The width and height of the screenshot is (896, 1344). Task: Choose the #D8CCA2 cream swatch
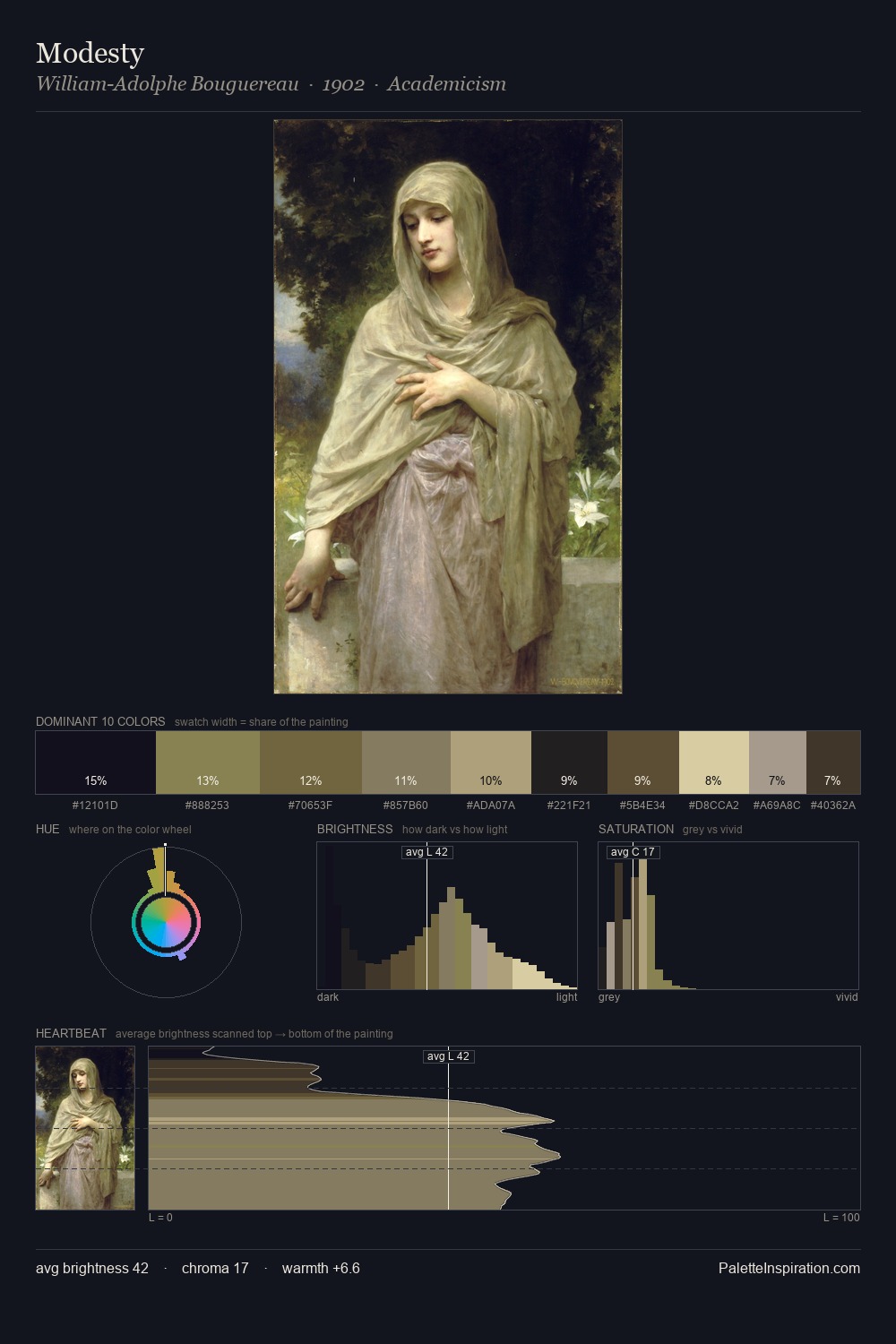pos(714,762)
